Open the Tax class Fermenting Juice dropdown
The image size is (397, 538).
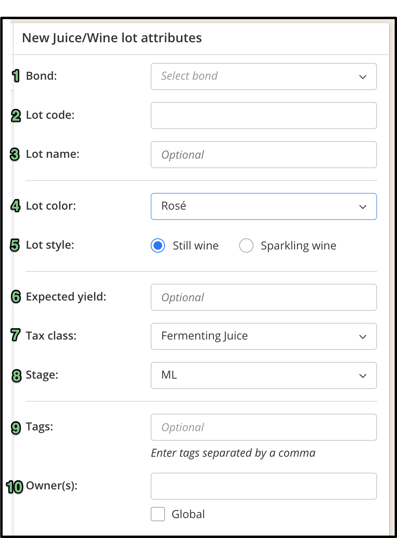[x=264, y=336]
